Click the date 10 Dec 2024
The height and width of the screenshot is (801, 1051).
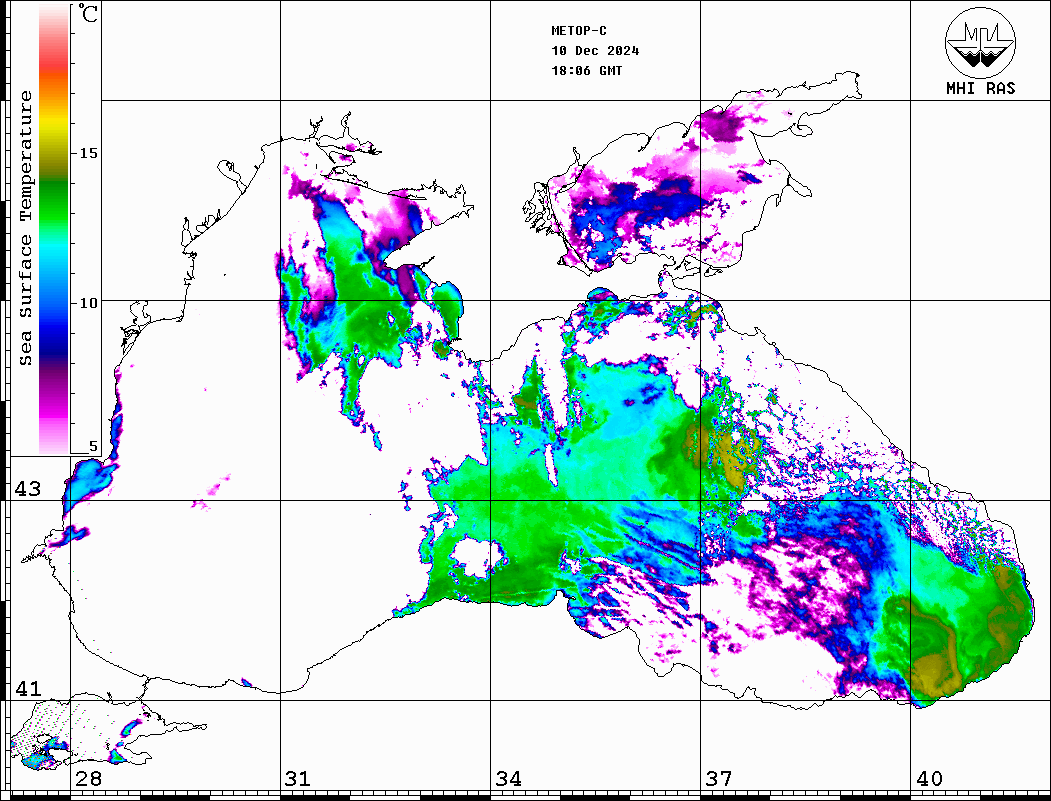coord(595,51)
